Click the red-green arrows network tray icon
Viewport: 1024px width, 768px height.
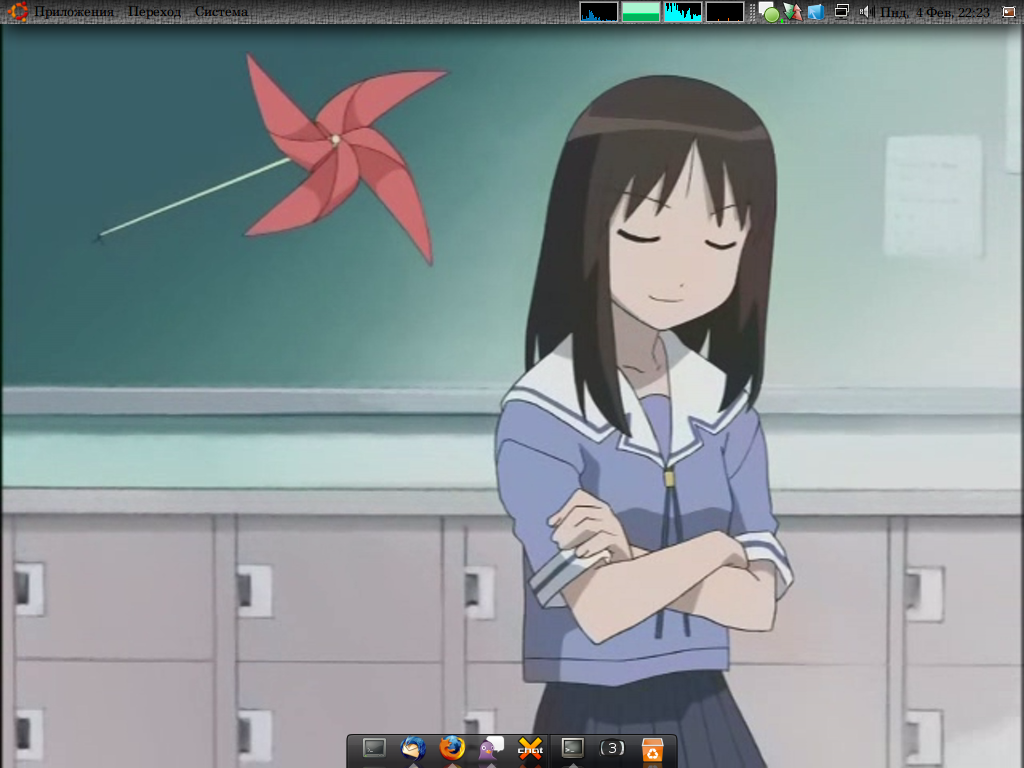[793, 12]
